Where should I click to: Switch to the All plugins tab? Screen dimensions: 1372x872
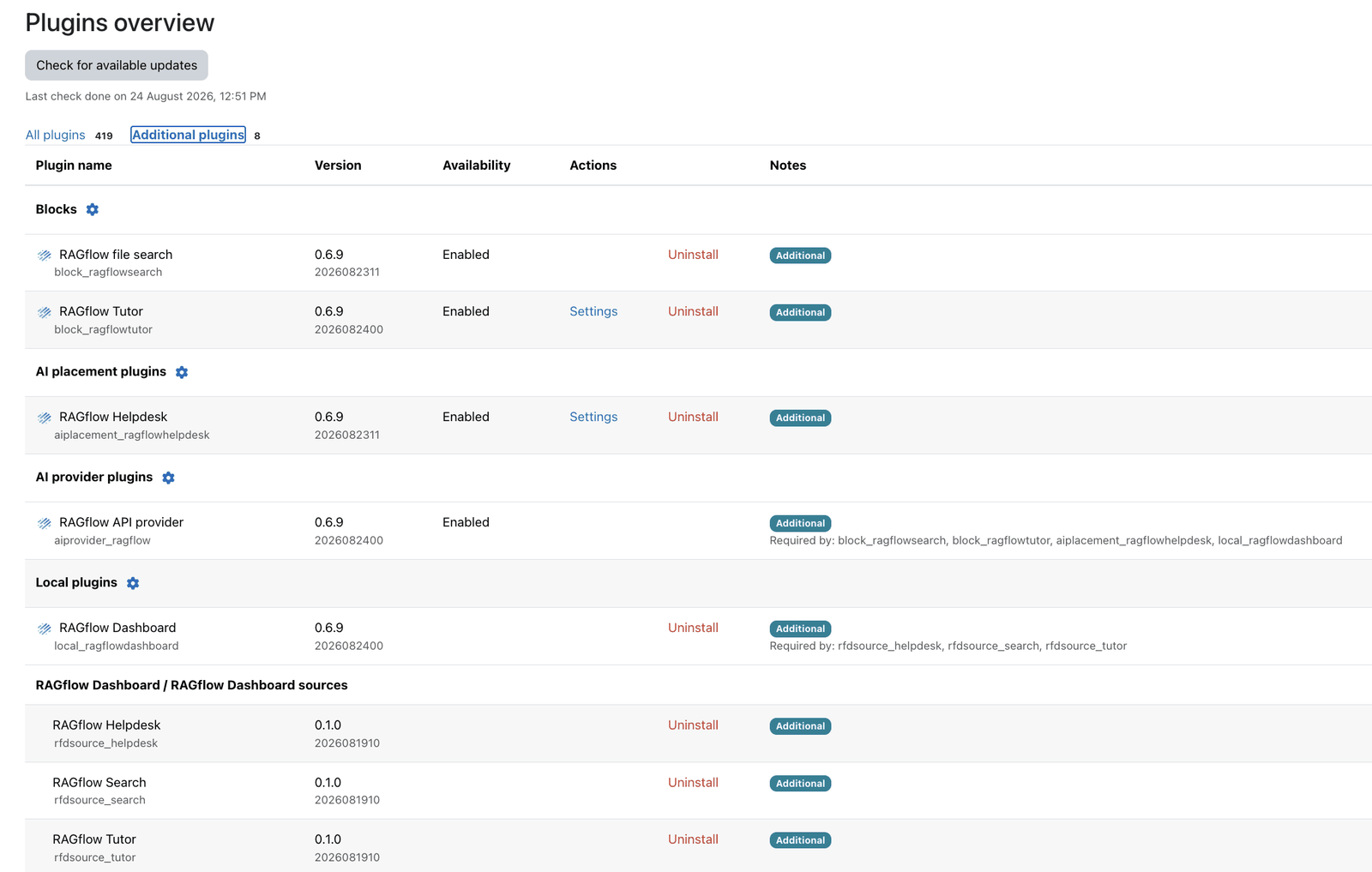click(x=56, y=135)
